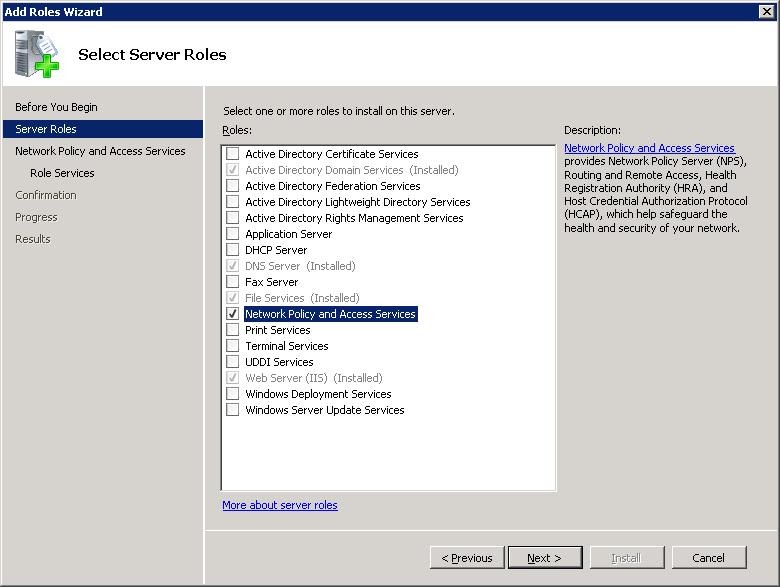Check Active Directory Certificate Services checkbox
This screenshot has width=780, height=587.
tap(232, 154)
